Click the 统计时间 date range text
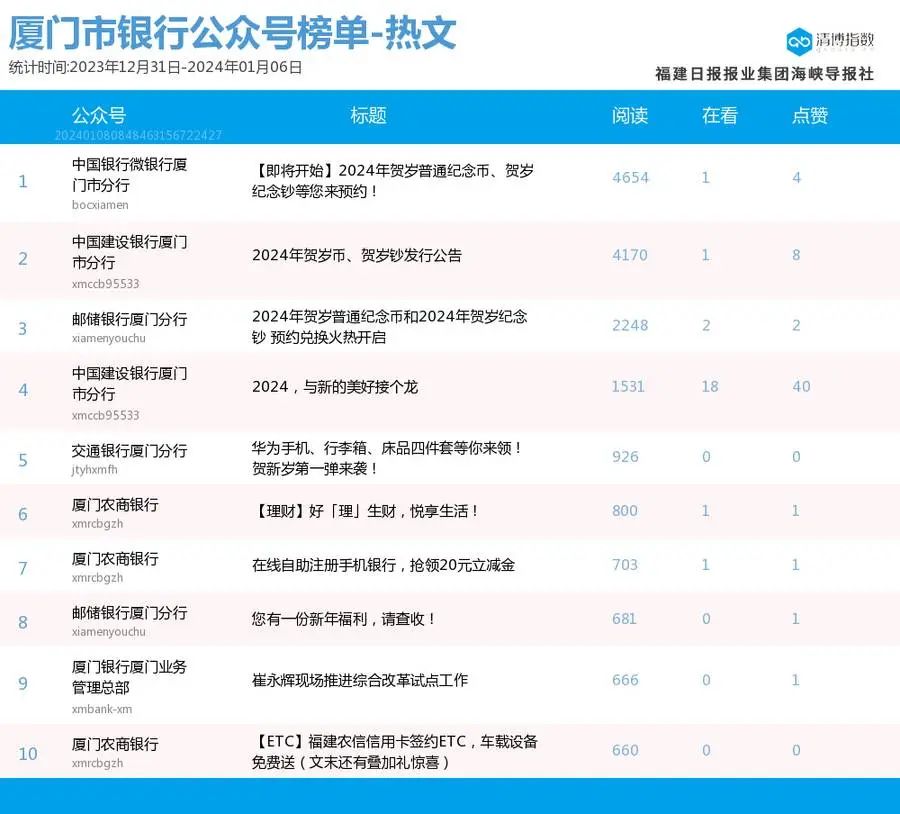Viewport: 900px width, 814px height. pyautogui.click(x=155, y=67)
